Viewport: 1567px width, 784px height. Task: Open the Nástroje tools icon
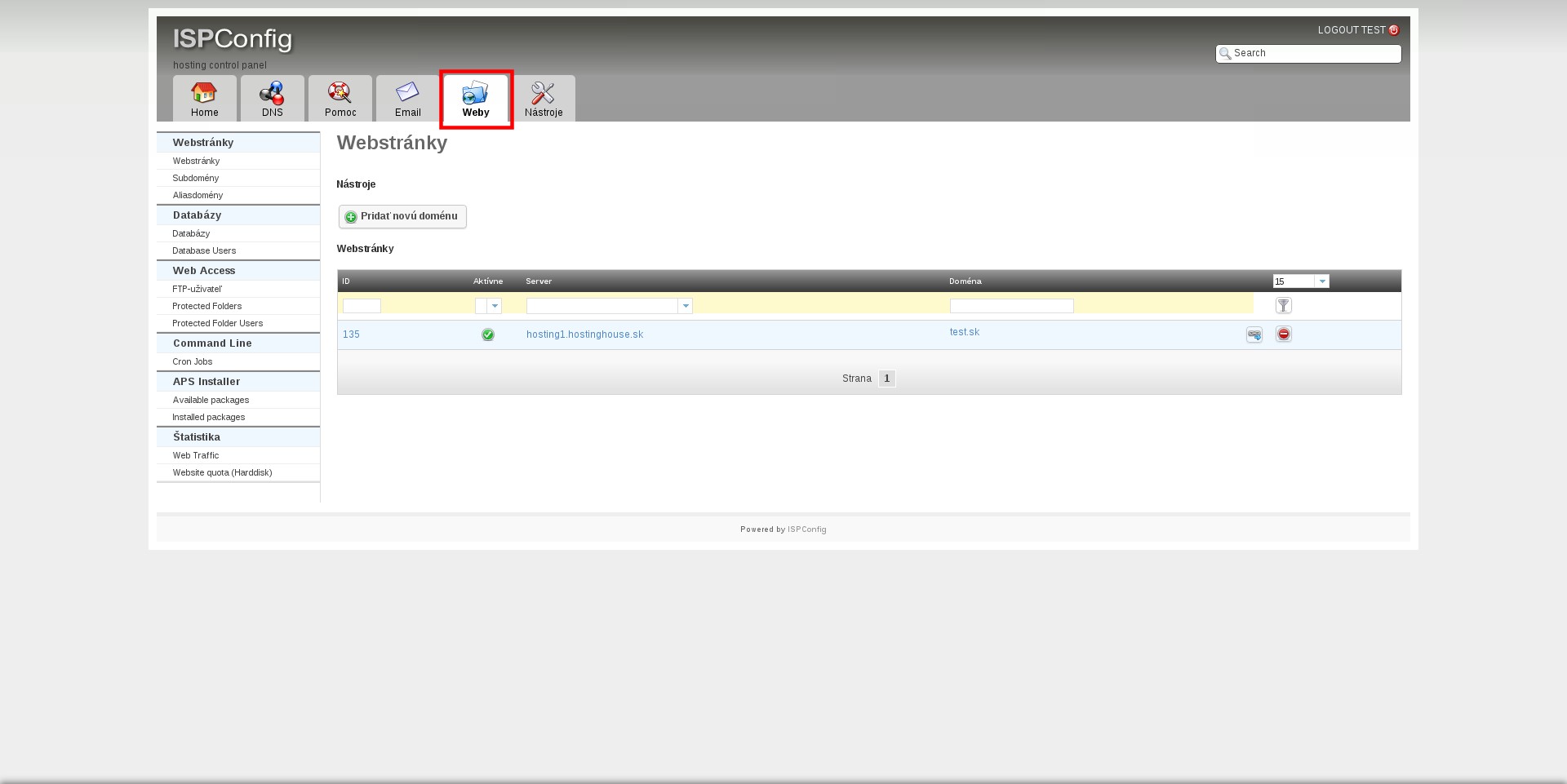pyautogui.click(x=543, y=93)
